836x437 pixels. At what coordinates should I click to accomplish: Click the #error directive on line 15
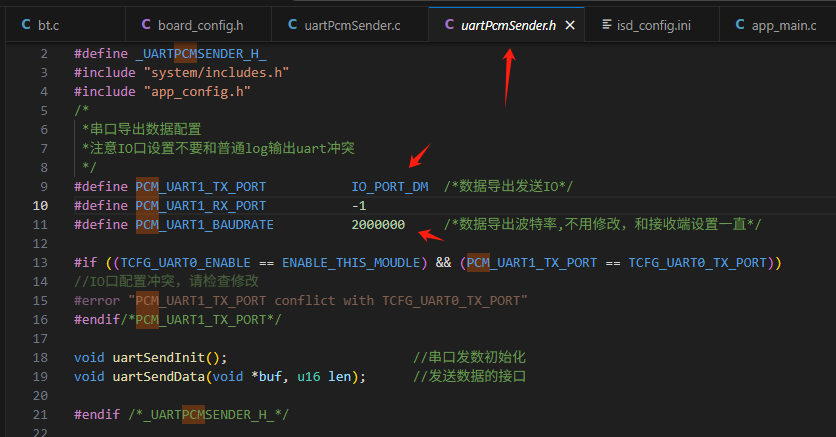pyautogui.click(x=97, y=301)
